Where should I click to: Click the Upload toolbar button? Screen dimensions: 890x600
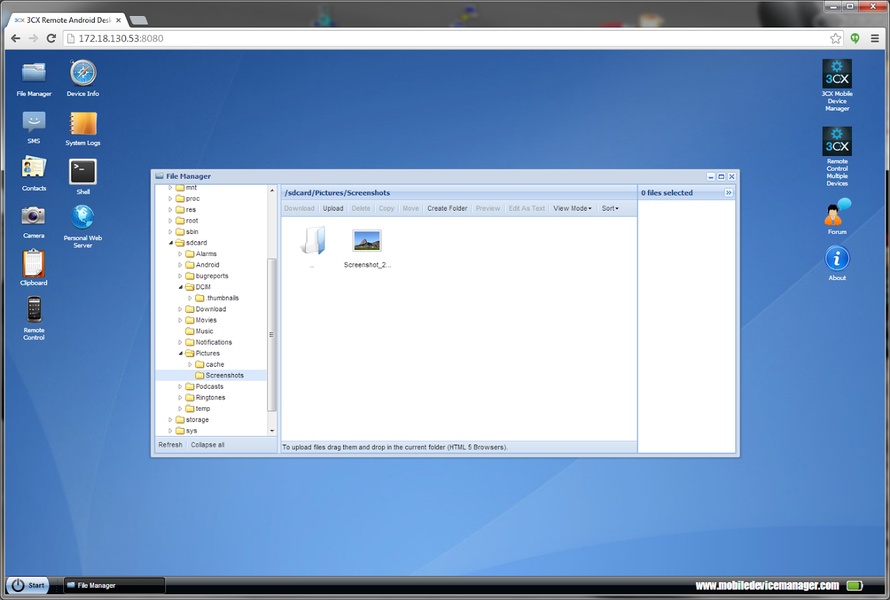coord(333,208)
